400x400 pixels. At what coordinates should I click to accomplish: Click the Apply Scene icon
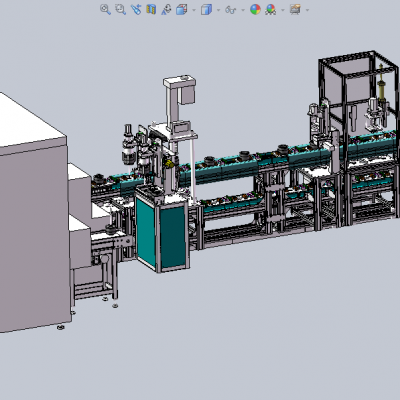pos(271,9)
